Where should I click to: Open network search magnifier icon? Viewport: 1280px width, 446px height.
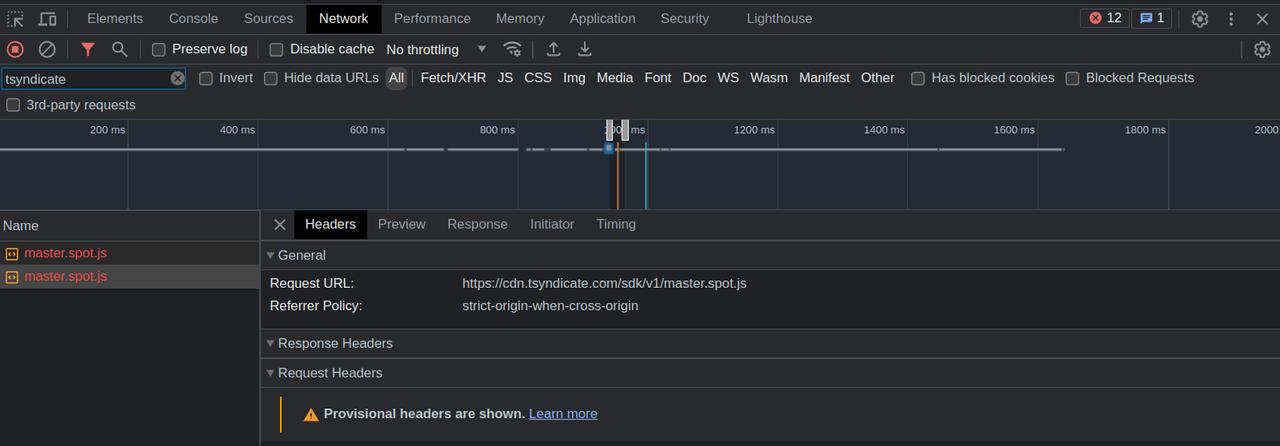119,49
